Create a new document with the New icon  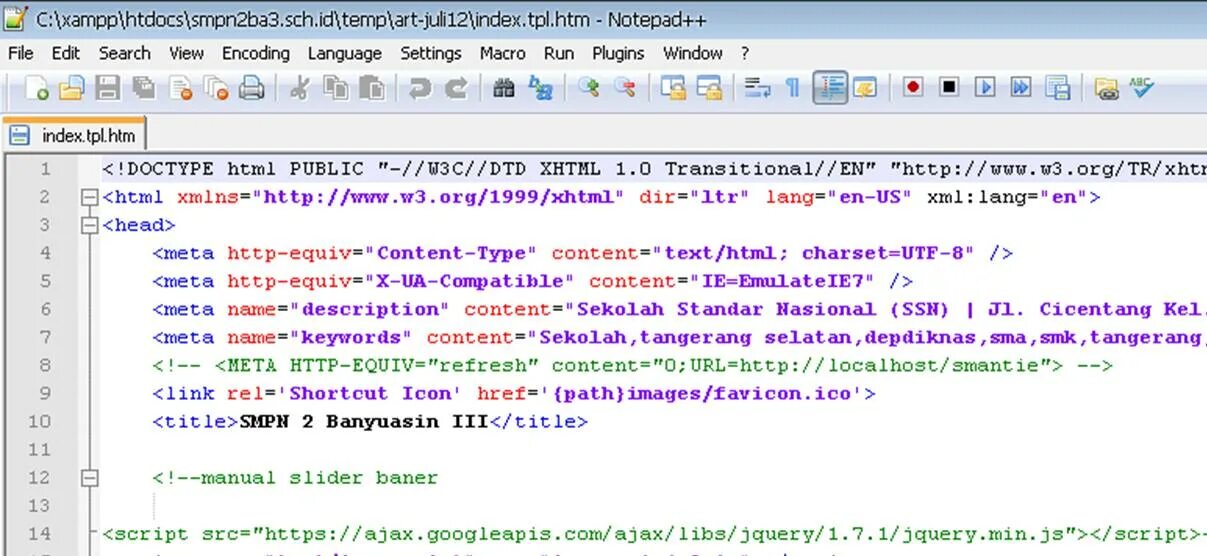[x=37, y=88]
